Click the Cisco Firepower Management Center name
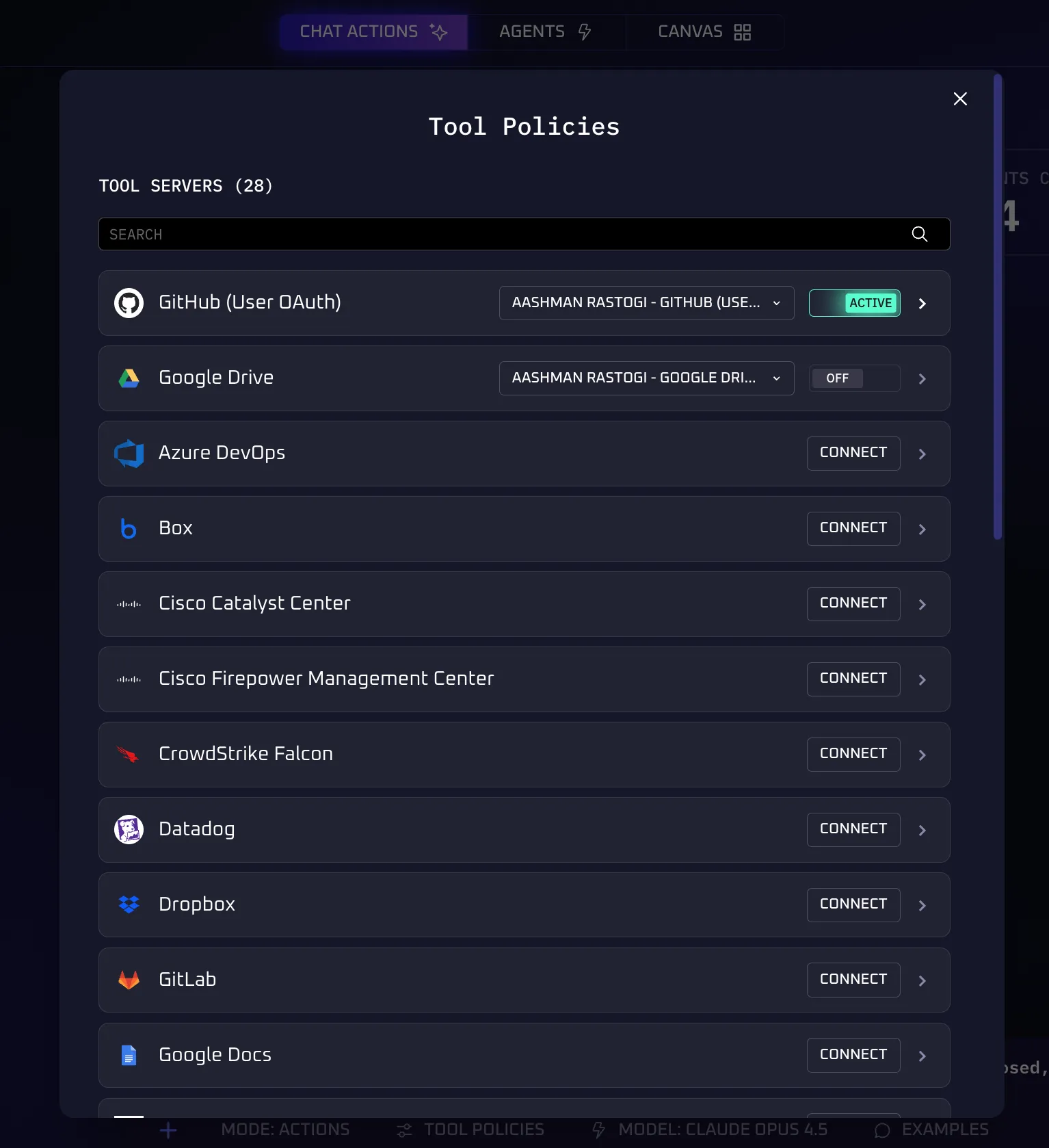Image resolution: width=1049 pixels, height=1148 pixels. tap(326, 679)
